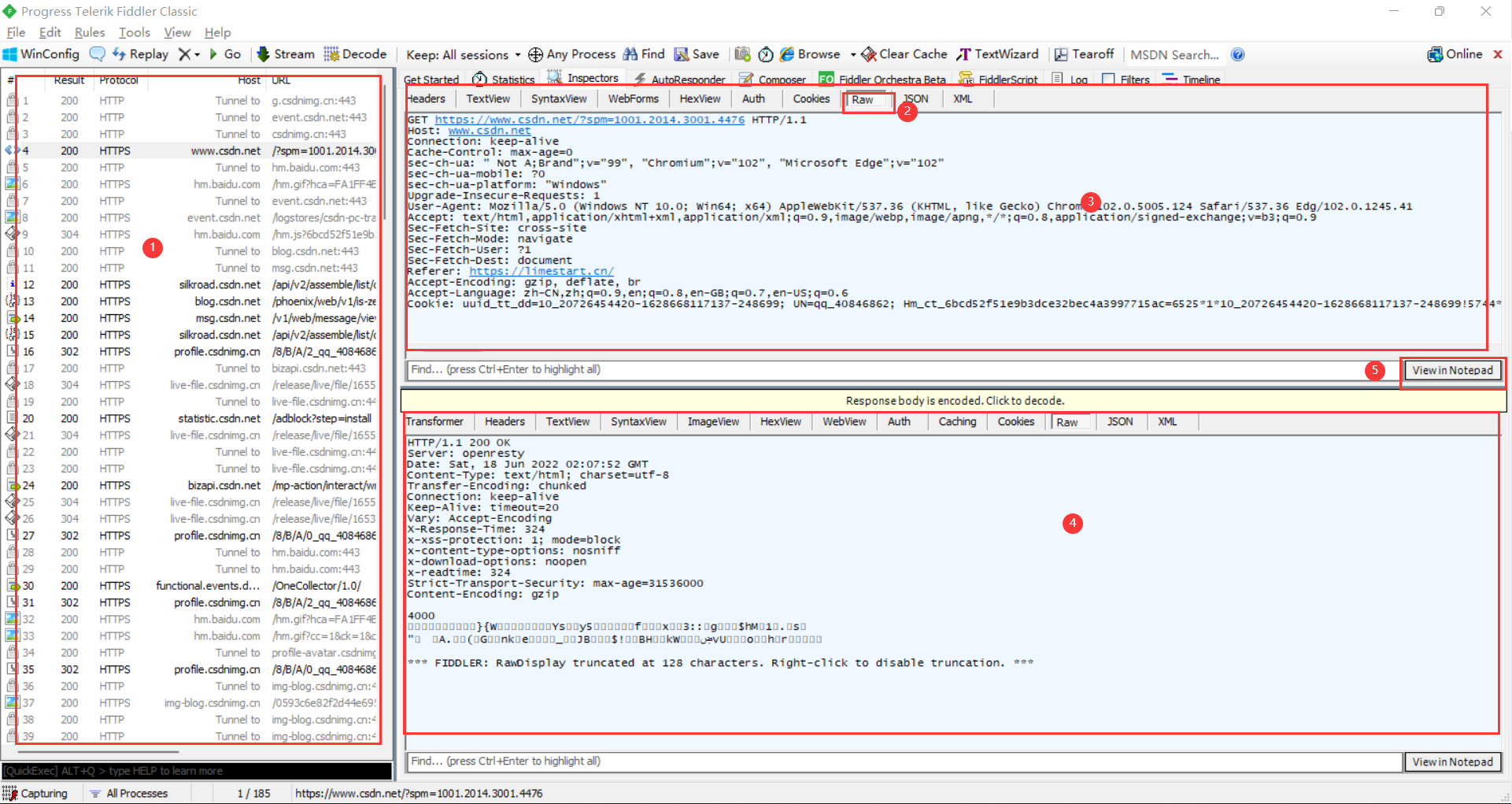Click the Tearoff toolbar button
Screen dimensions: 1512x804
pos(1085,54)
